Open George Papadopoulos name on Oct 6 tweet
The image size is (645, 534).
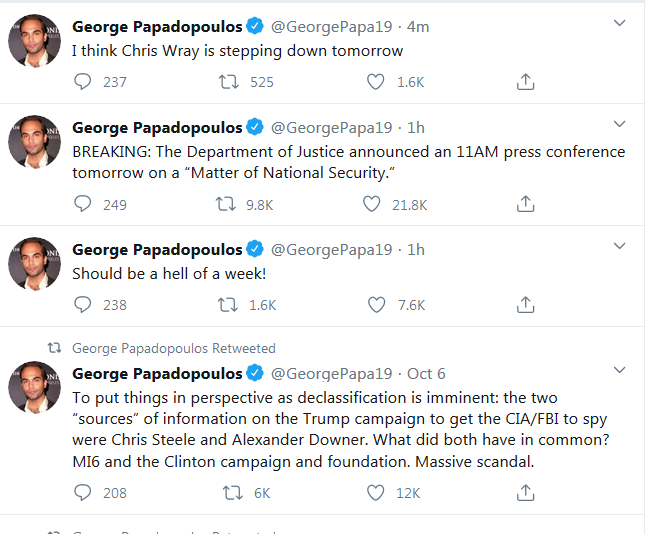pos(157,374)
